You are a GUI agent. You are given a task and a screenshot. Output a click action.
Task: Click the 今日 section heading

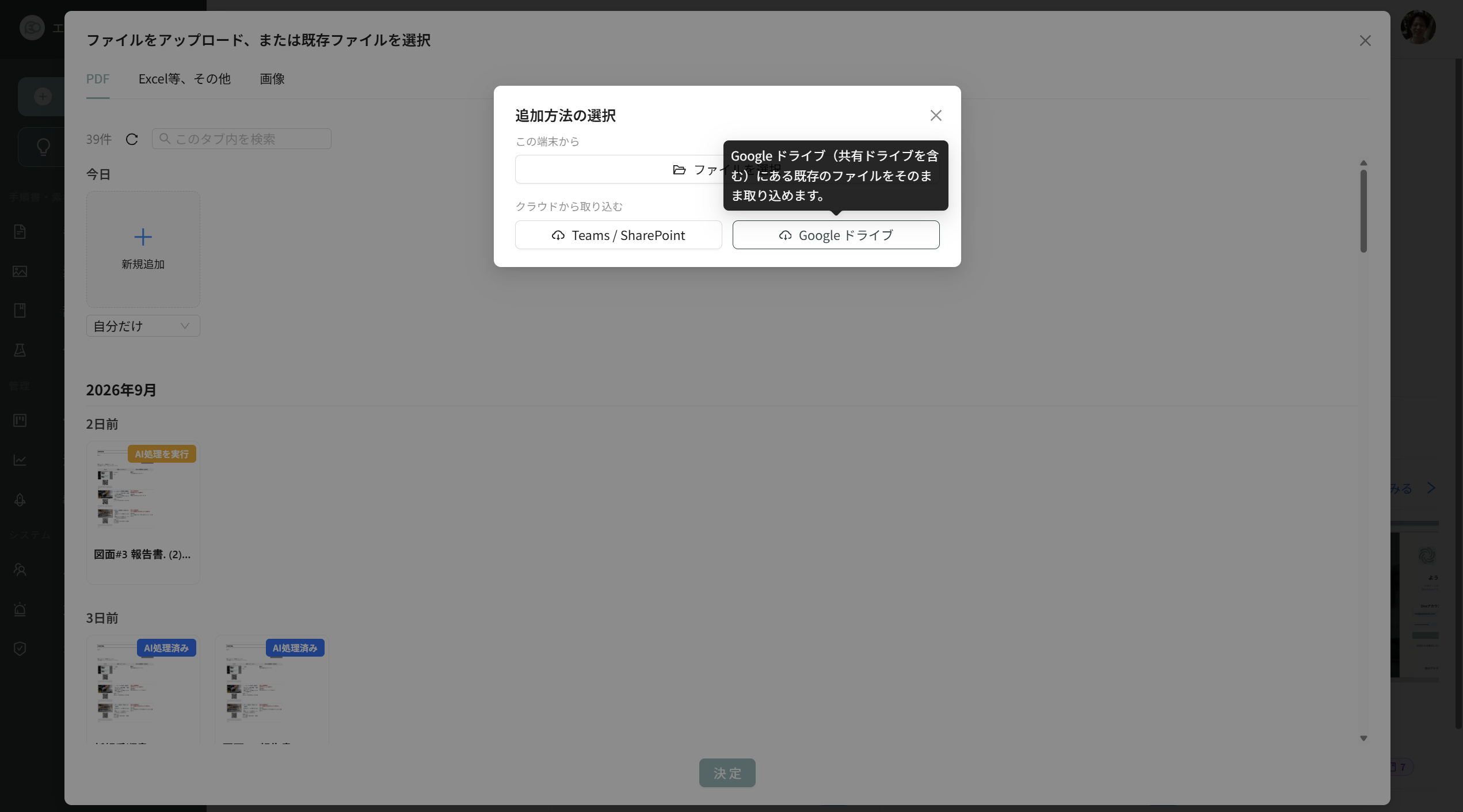click(98, 174)
